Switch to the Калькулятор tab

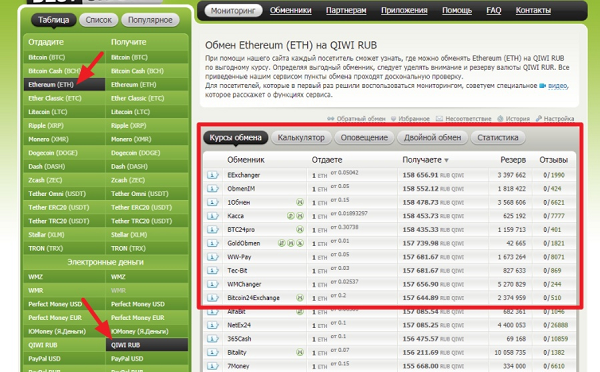coord(301,138)
